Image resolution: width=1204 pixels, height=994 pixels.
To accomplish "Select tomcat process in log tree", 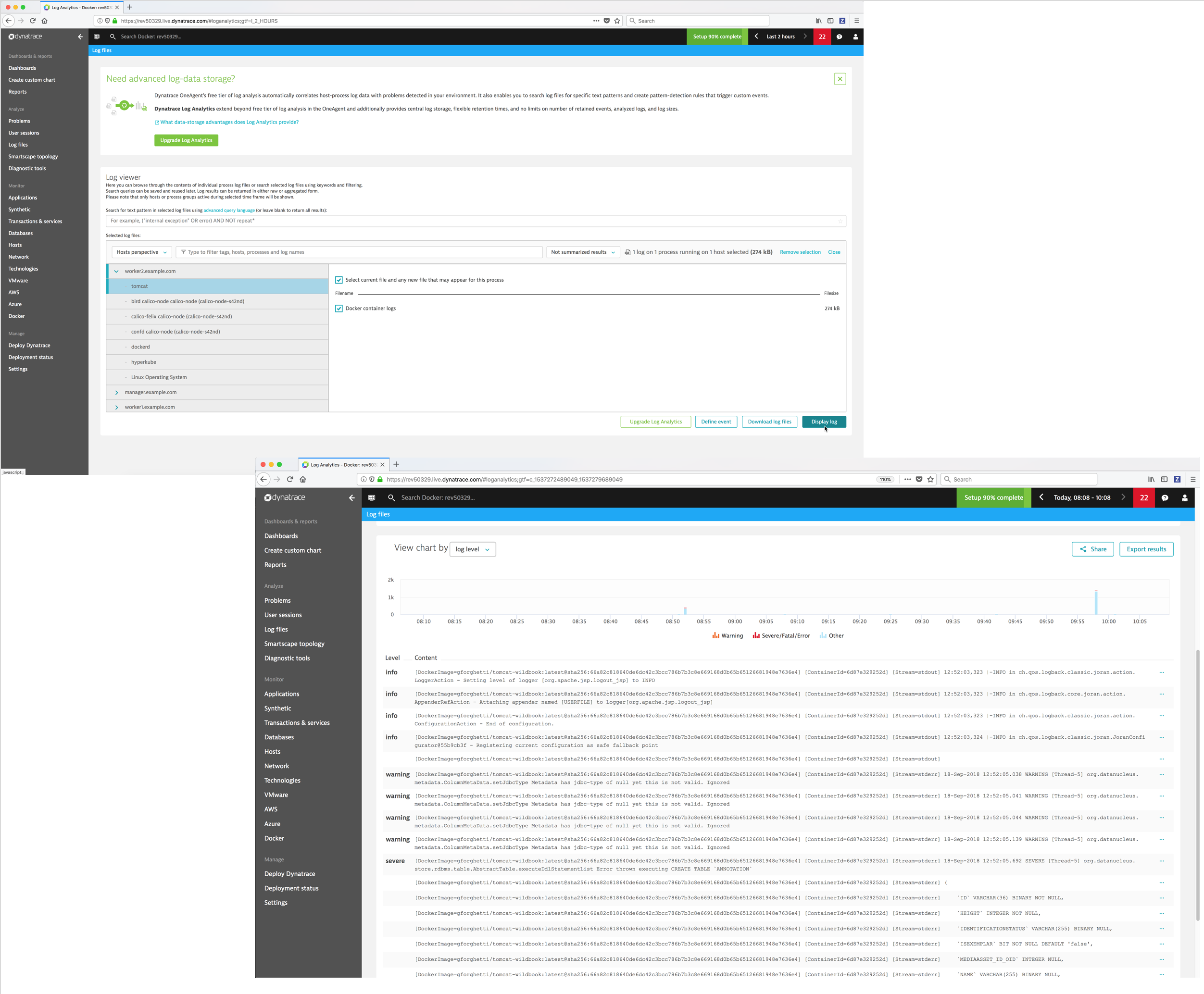I will click(x=218, y=286).
